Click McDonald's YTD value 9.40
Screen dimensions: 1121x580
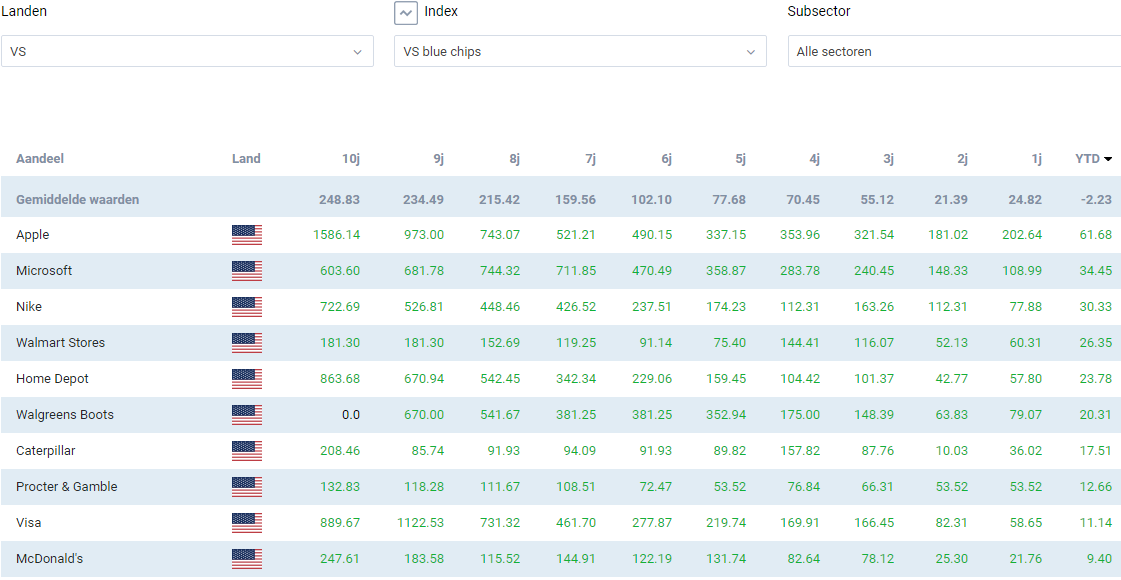(x=1100, y=559)
